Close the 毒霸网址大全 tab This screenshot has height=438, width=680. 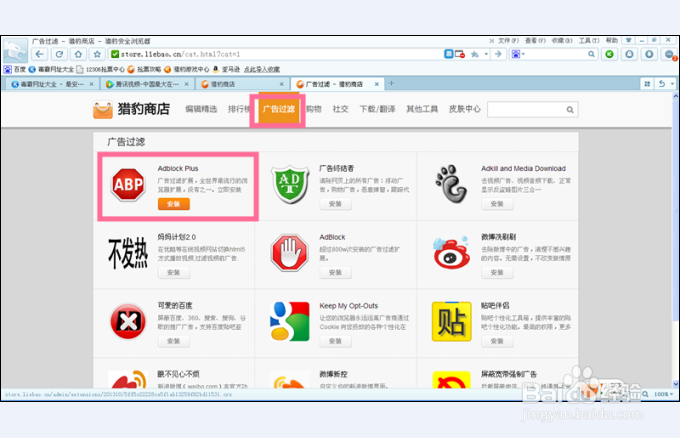click(92, 84)
